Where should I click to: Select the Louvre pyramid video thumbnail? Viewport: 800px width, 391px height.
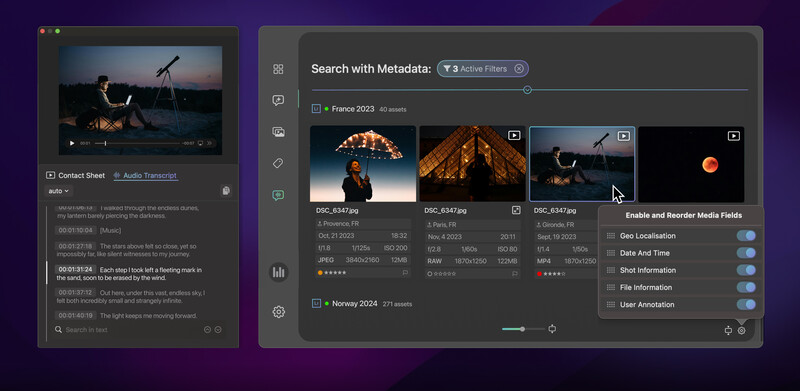(472, 164)
